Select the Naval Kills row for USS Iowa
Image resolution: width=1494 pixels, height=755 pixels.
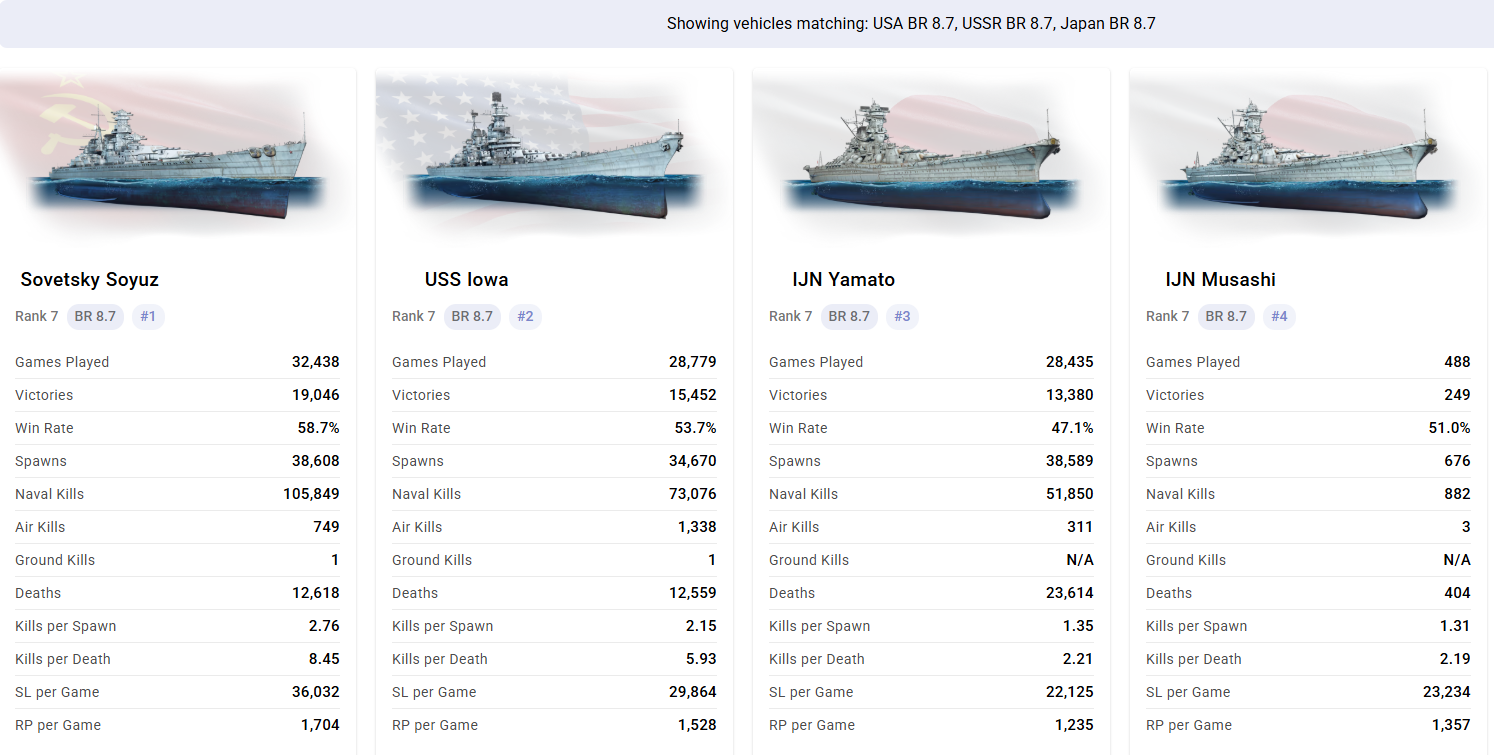tap(554, 494)
